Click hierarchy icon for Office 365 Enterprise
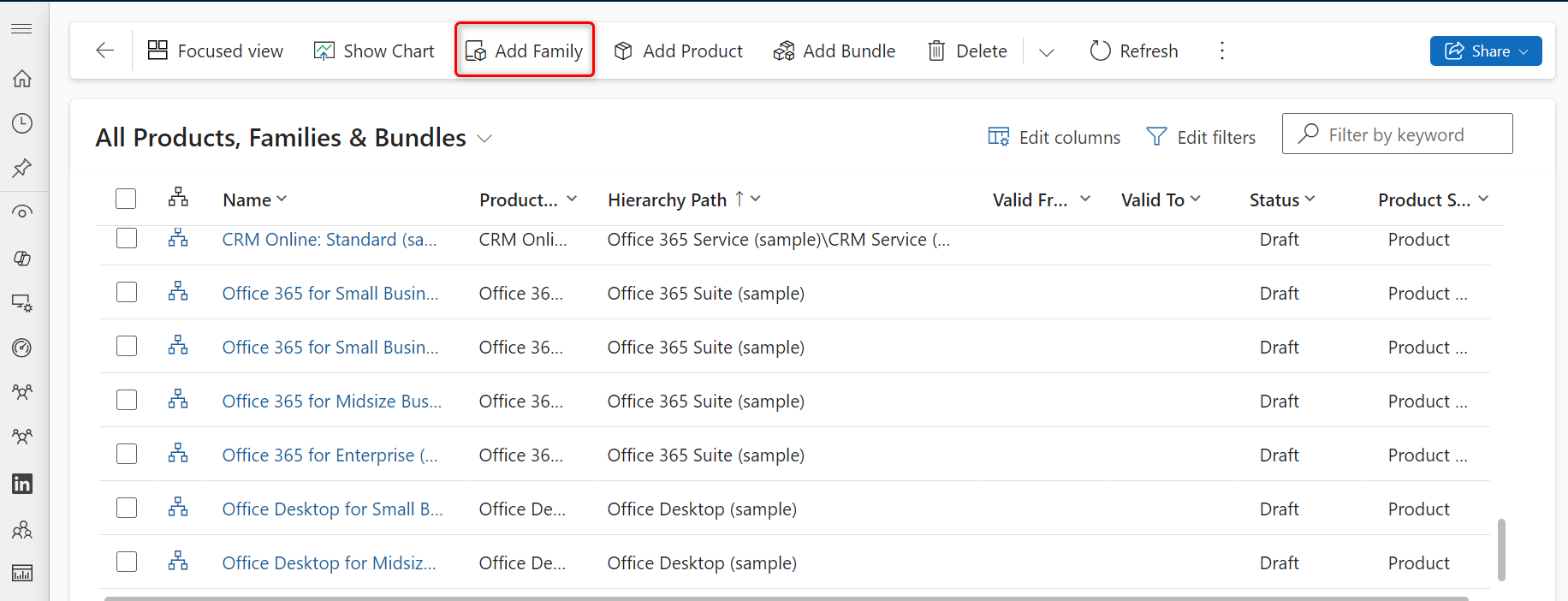This screenshot has width=1568, height=601. pos(178,453)
